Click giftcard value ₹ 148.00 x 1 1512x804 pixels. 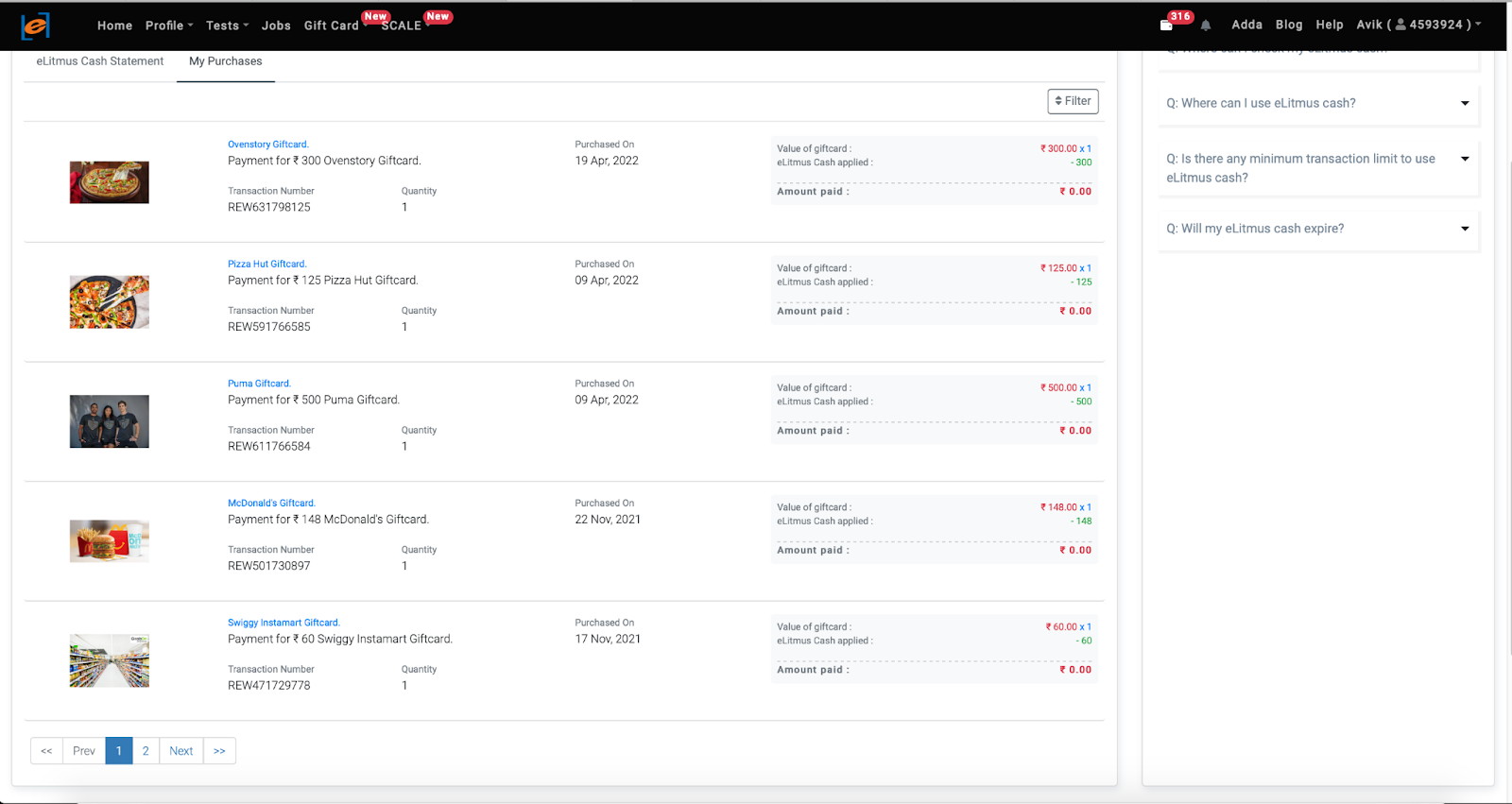click(1066, 507)
